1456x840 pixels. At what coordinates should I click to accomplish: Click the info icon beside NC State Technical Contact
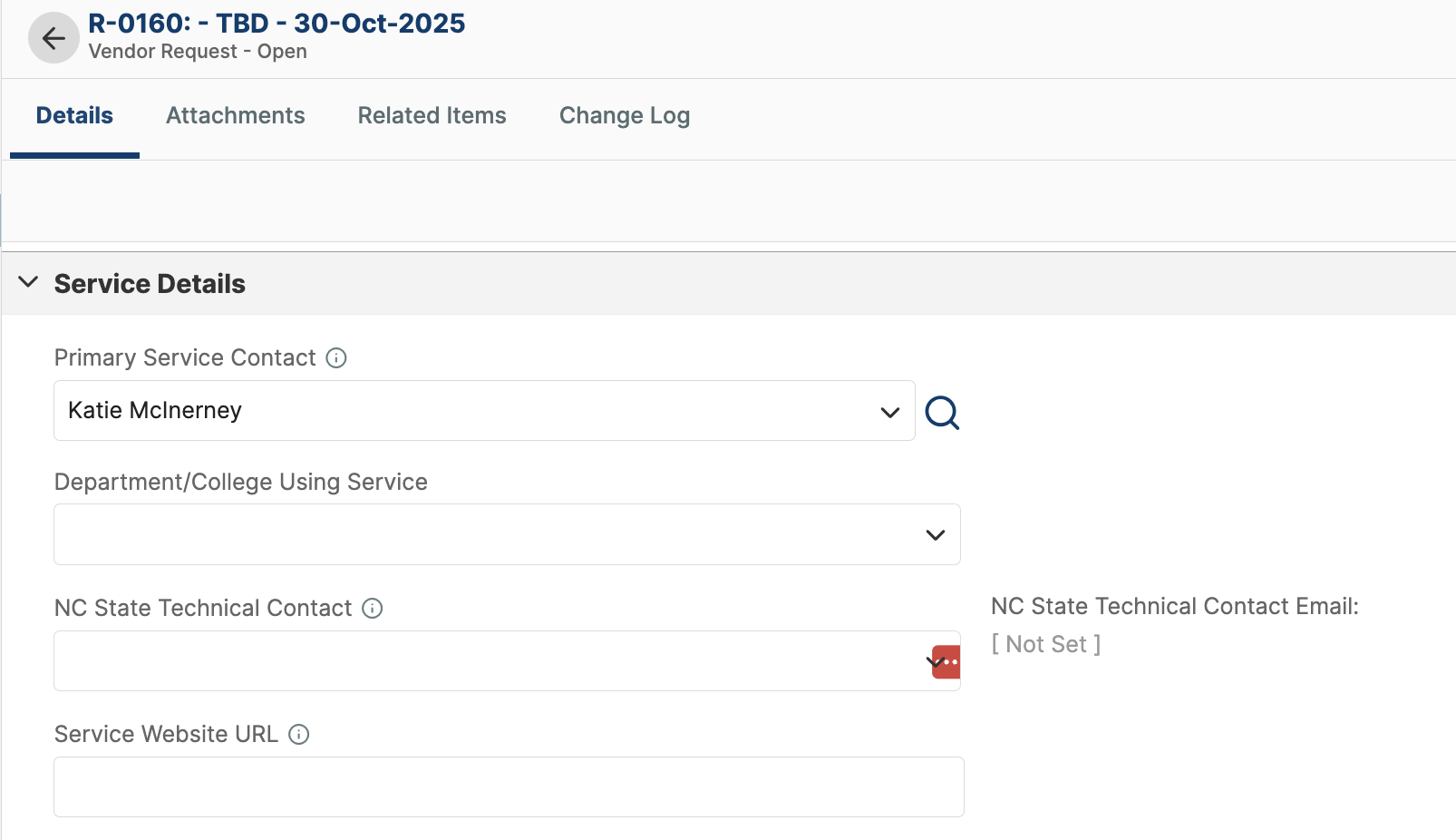pos(372,609)
